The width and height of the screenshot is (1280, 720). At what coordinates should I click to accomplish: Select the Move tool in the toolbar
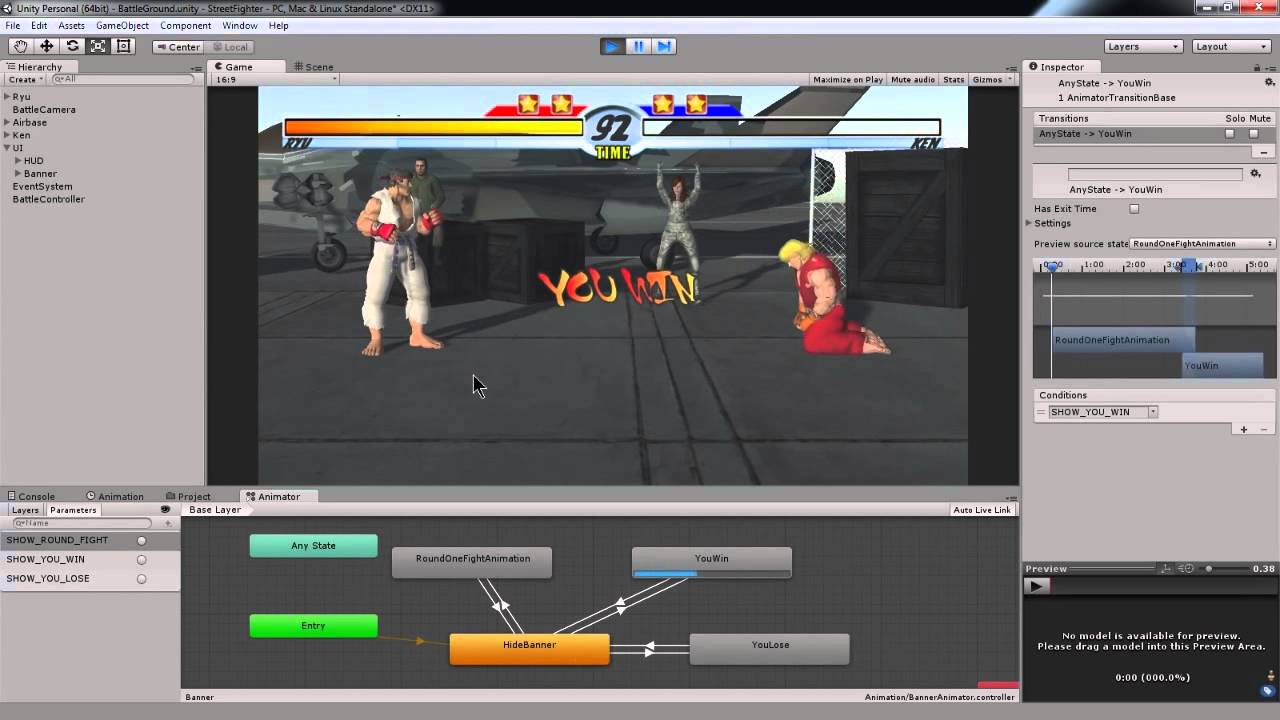pos(46,46)
